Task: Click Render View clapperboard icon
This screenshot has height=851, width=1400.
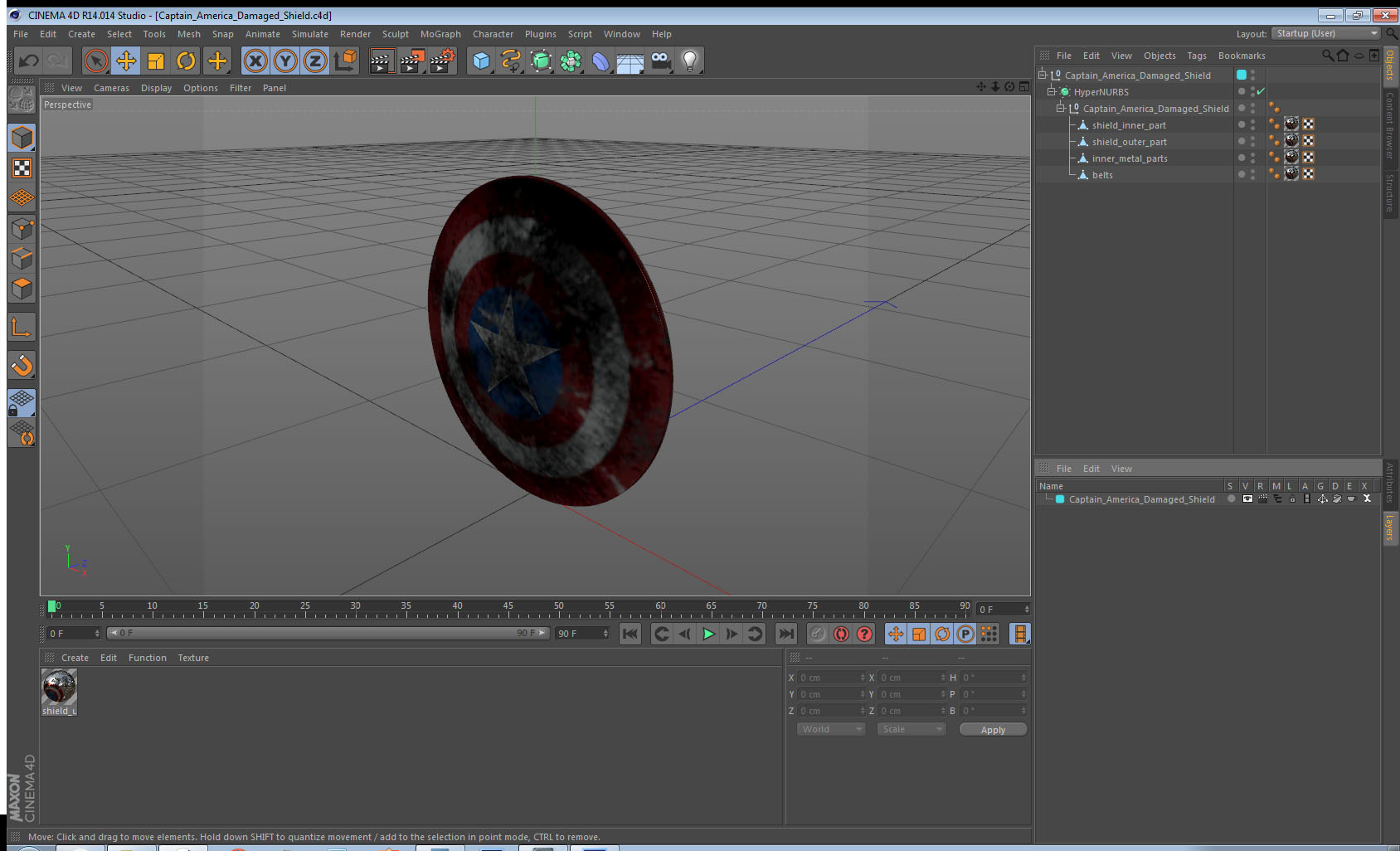Action: coord(381,61)
